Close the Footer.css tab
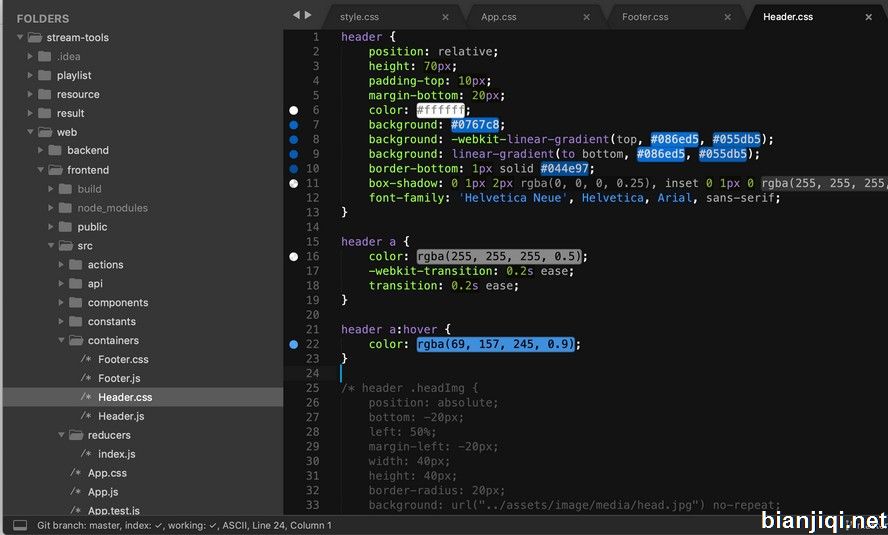 click(728, 17)
